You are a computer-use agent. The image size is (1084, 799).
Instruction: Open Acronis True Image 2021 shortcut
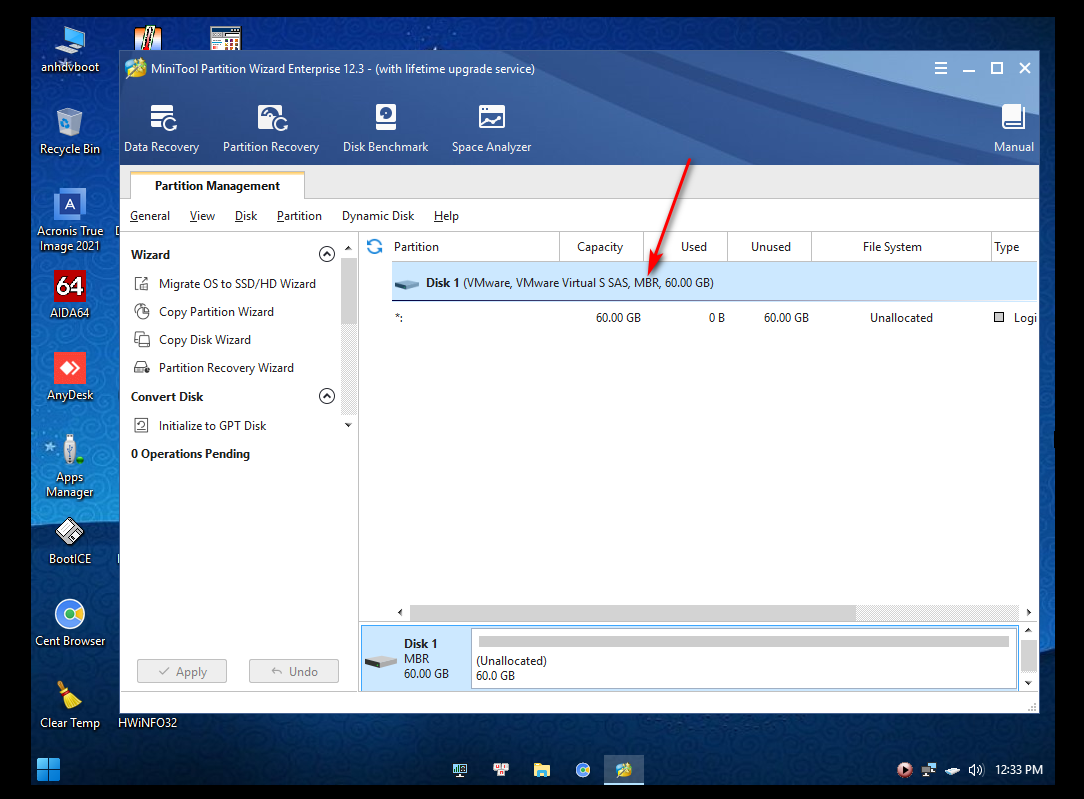pyautogui.click(x=70, y=220)
